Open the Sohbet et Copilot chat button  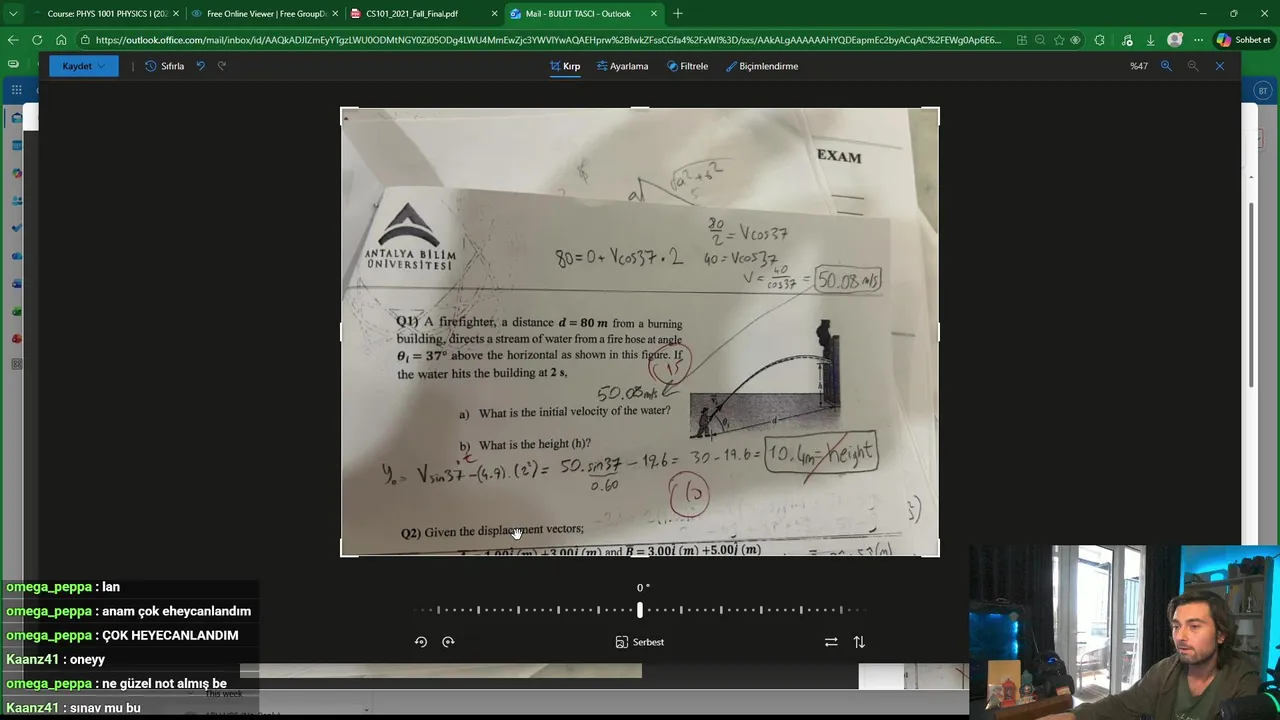pos(1244,40)
